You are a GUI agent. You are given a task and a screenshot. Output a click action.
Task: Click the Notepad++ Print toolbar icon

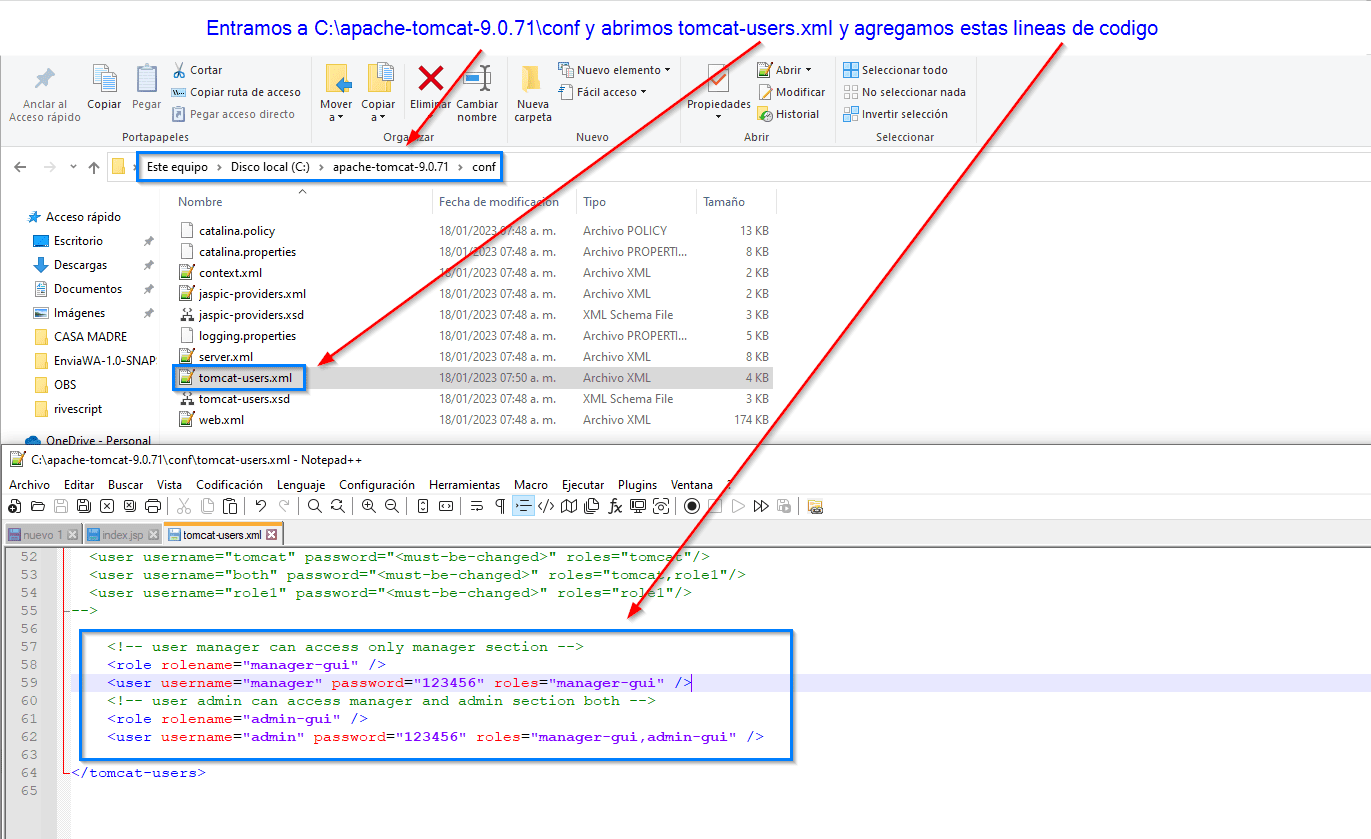point(153,506)
